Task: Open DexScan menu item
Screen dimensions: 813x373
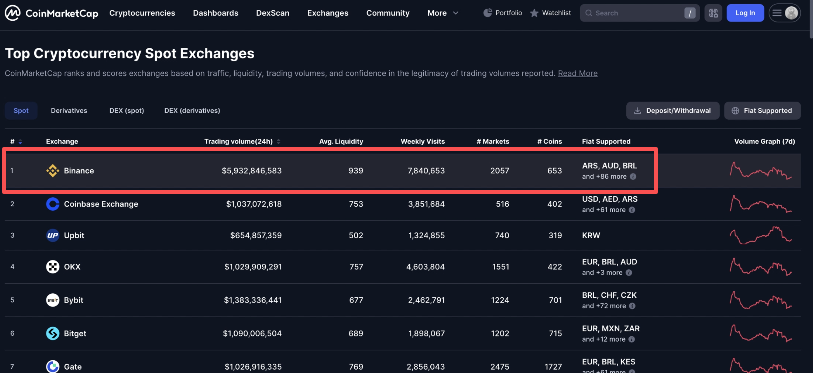Action: [273, 13]
